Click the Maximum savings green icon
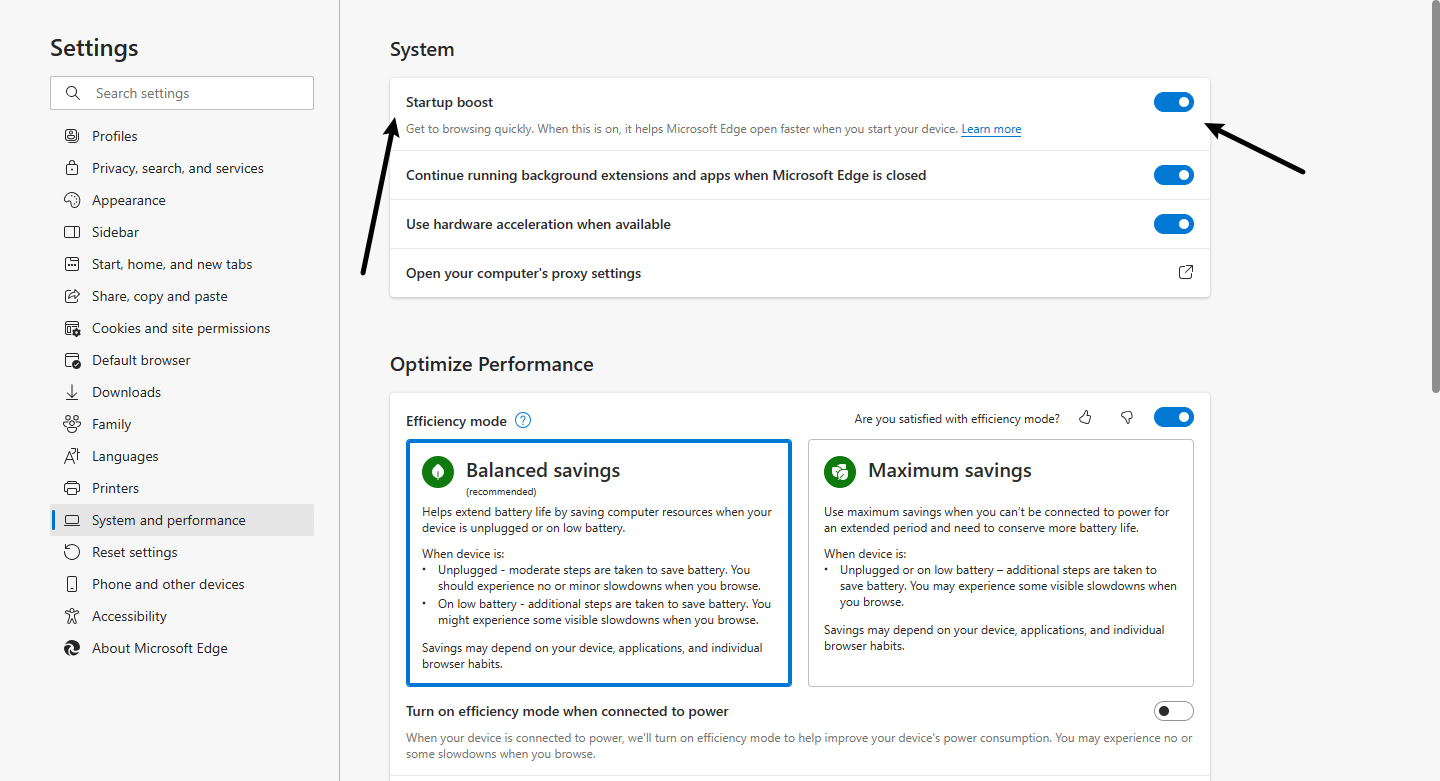Image resolution: width=1440 pixels, height=781 pixels. [840, 471]
